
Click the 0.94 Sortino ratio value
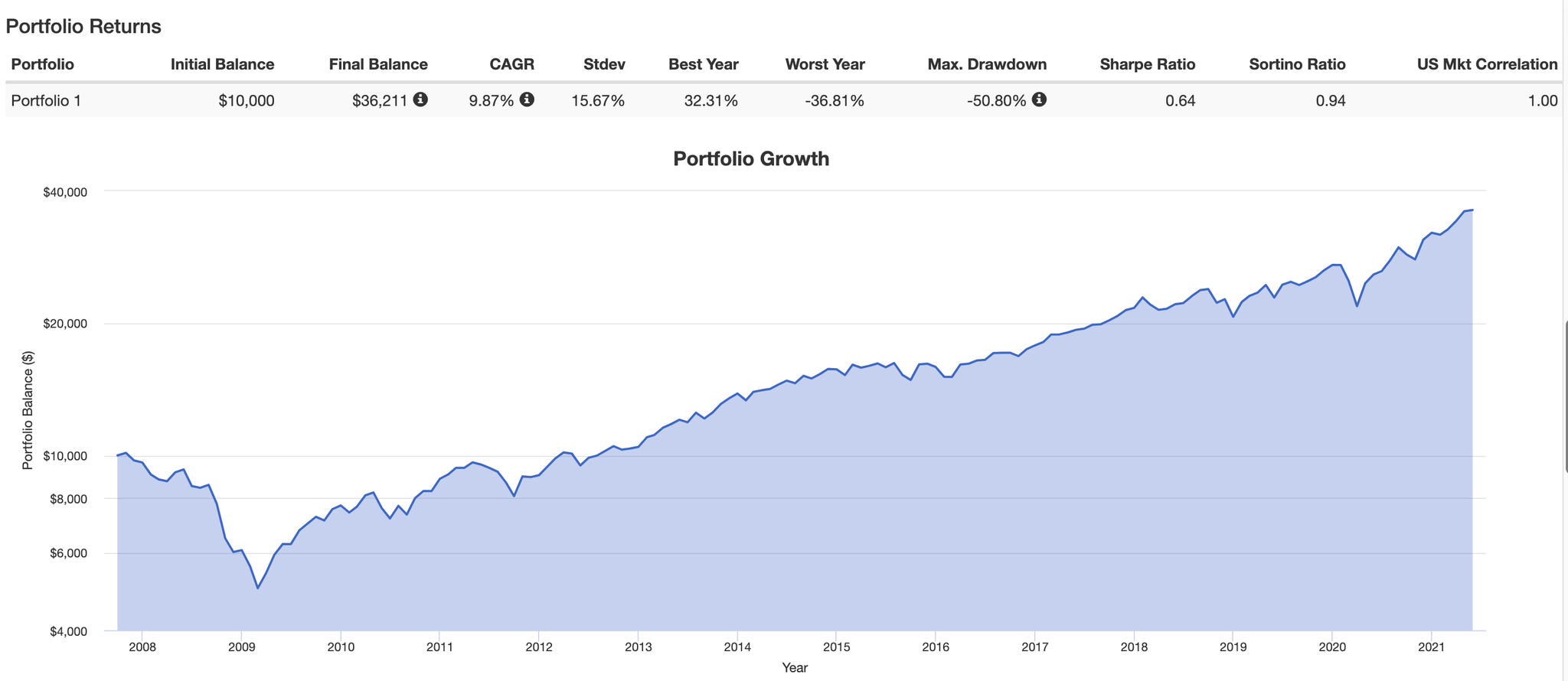tap(1331, 100)
